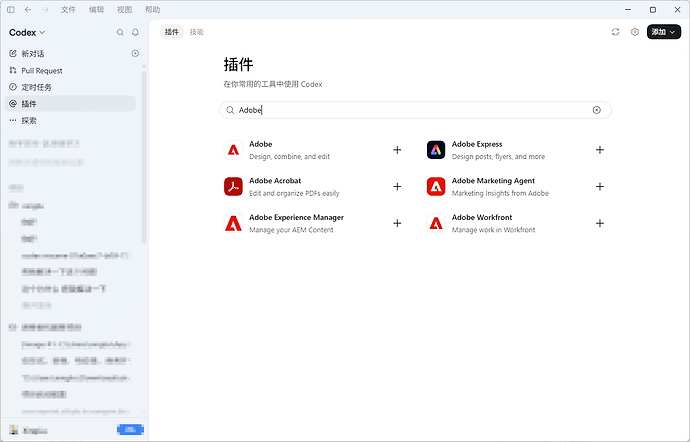Click the Adobe Acrobat logo
The height and width of the screenshot is (442, 690).
(x=233, y=187)
